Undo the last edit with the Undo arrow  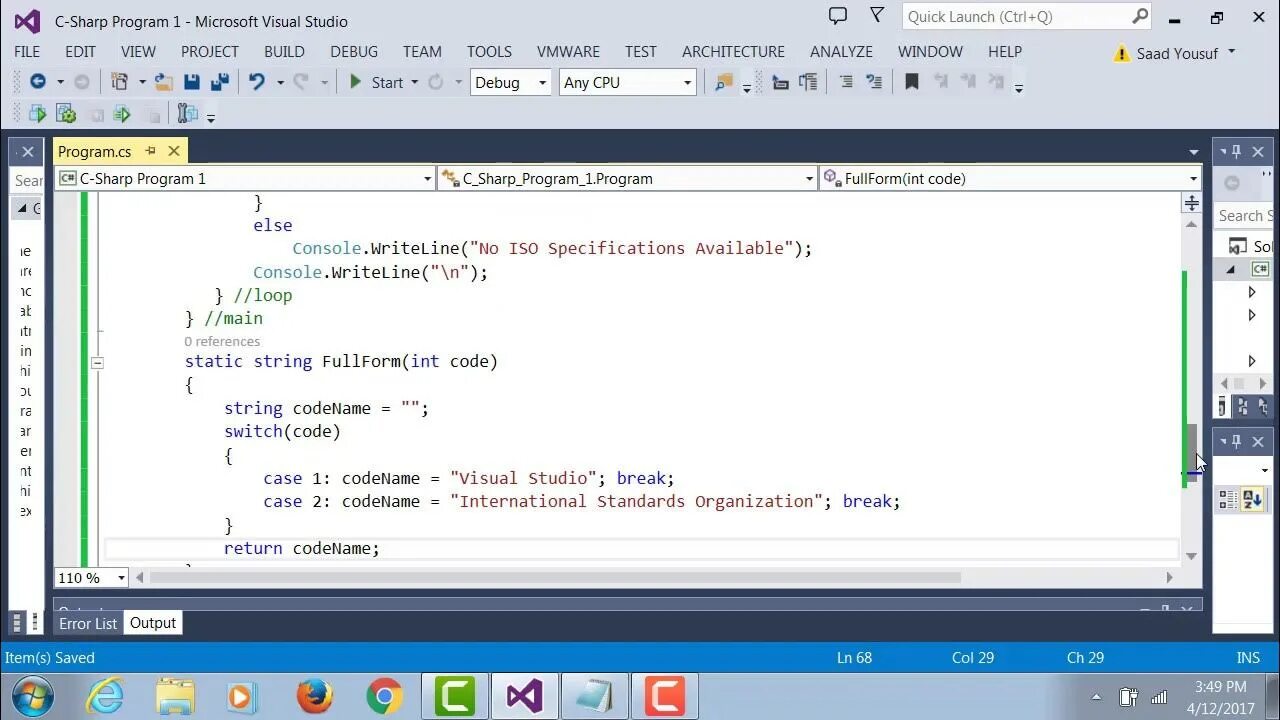point(257,82)
